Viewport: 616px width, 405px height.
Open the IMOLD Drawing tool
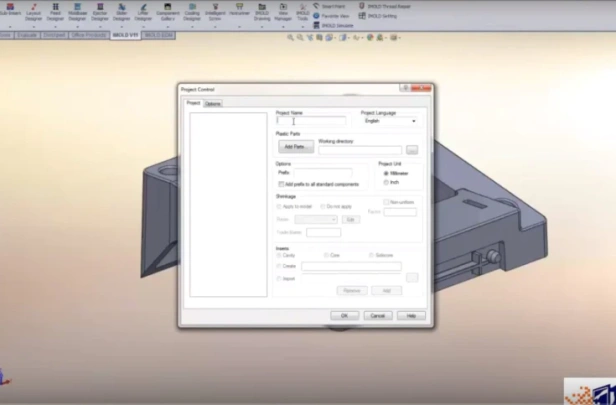tap(262, 12)
